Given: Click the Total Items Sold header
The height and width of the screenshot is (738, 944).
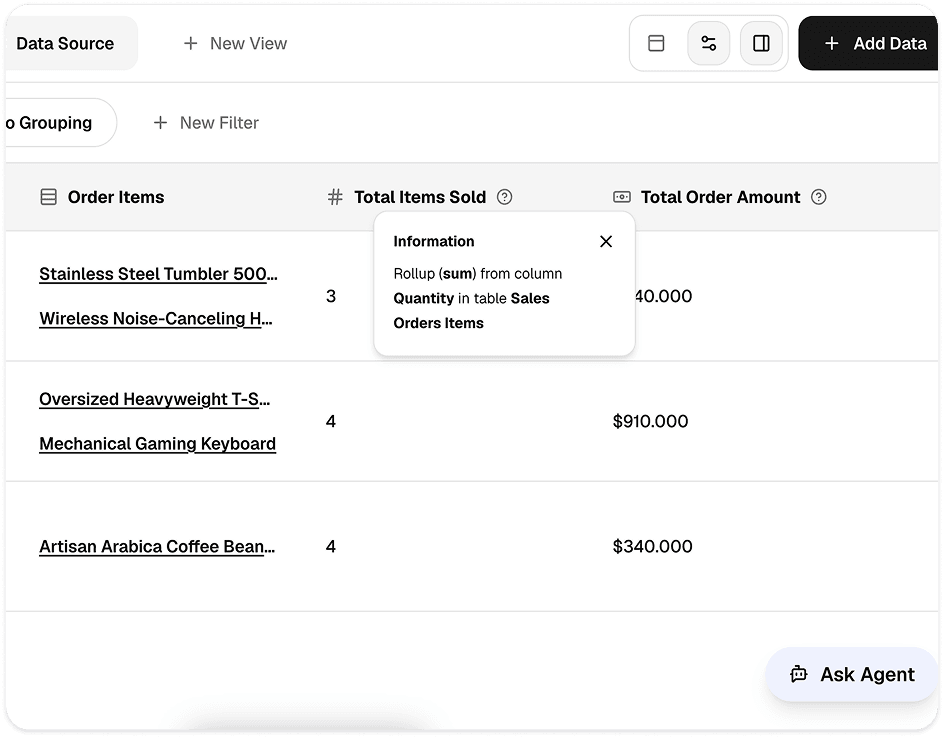Looking at the screenshot, I should (420, 197).
